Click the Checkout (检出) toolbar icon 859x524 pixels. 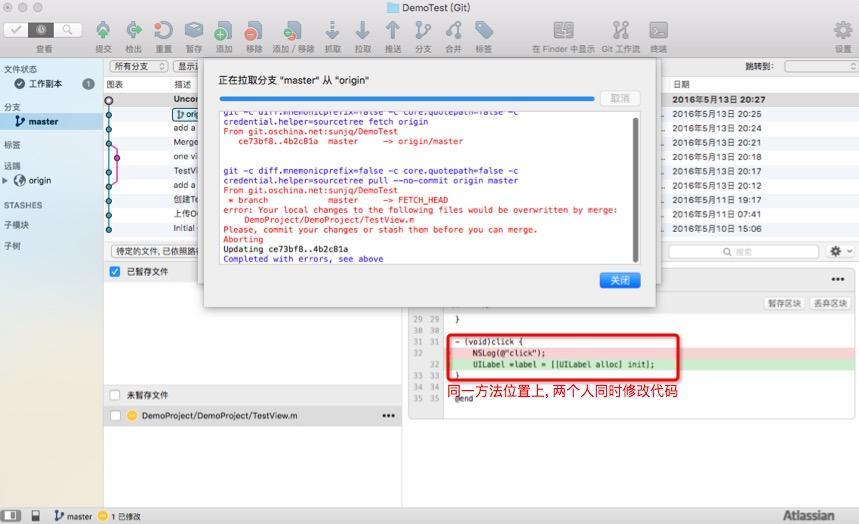134,31
